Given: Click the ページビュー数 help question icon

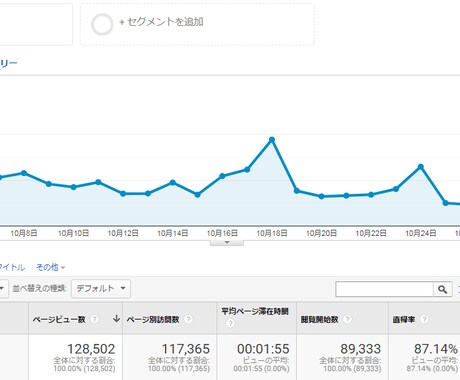Looking at the screenshot, I should click(94, 319).
